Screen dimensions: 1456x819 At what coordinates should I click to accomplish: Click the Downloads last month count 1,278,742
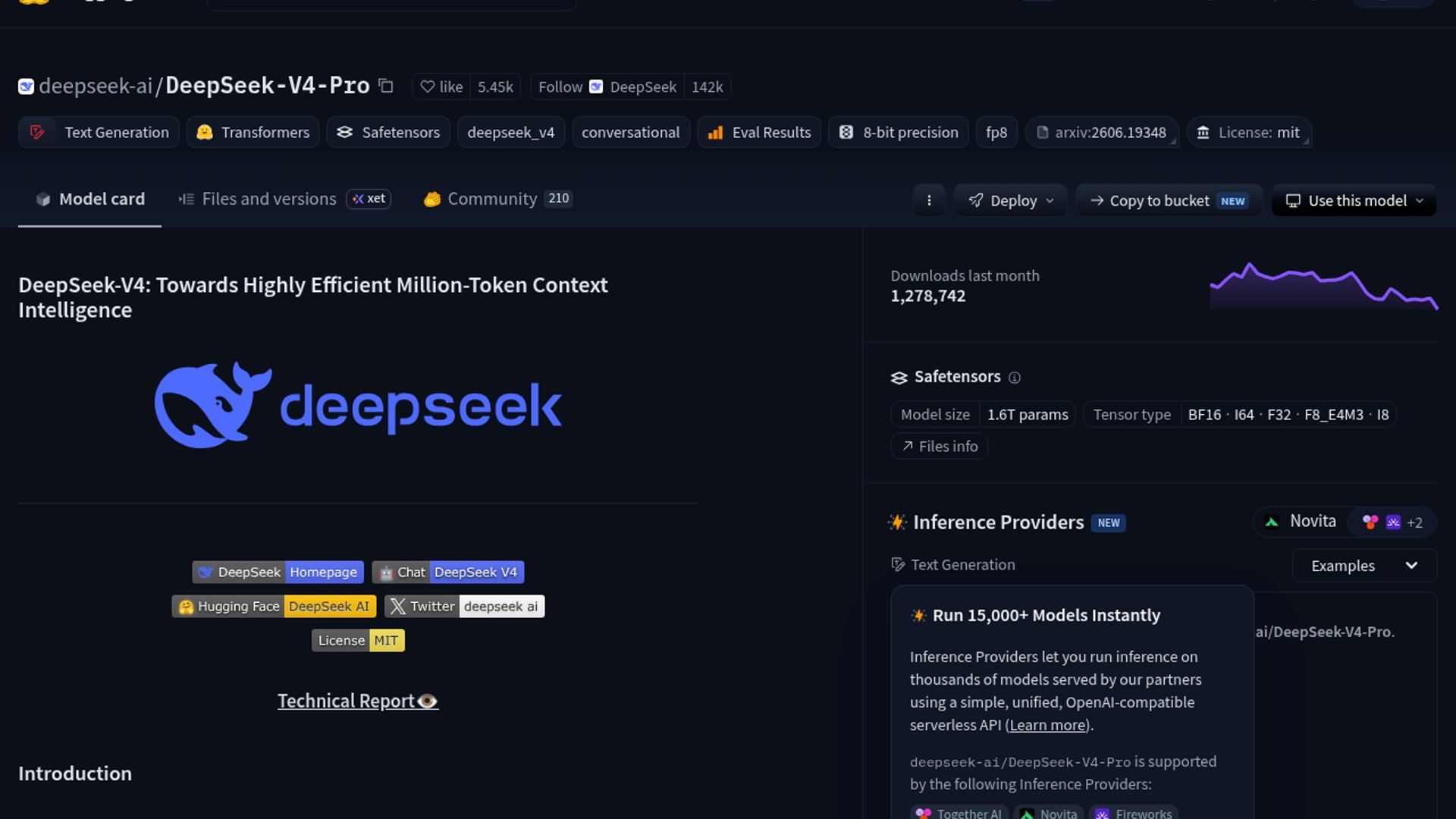[927, 297]
